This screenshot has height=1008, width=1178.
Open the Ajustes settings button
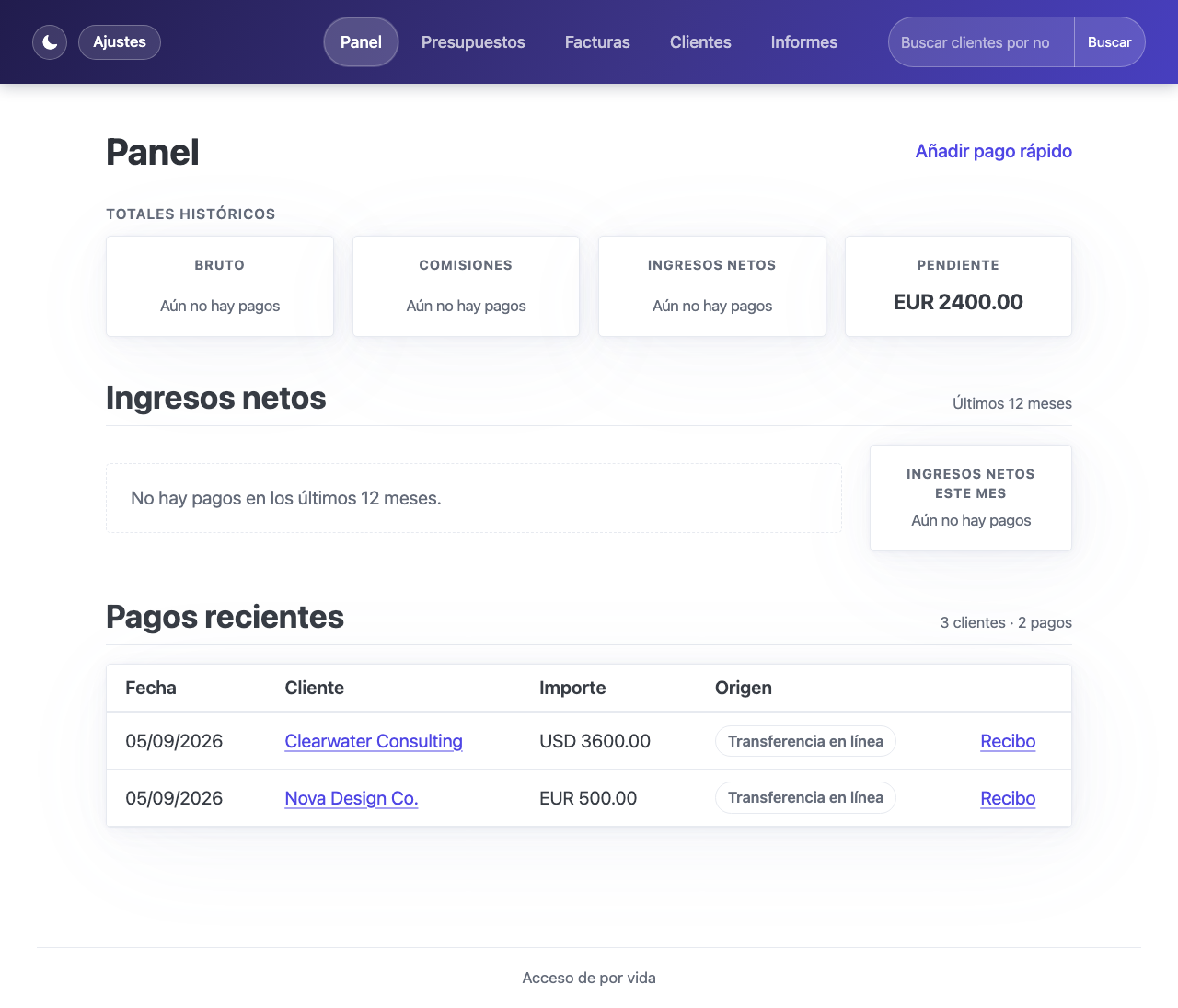120,42
